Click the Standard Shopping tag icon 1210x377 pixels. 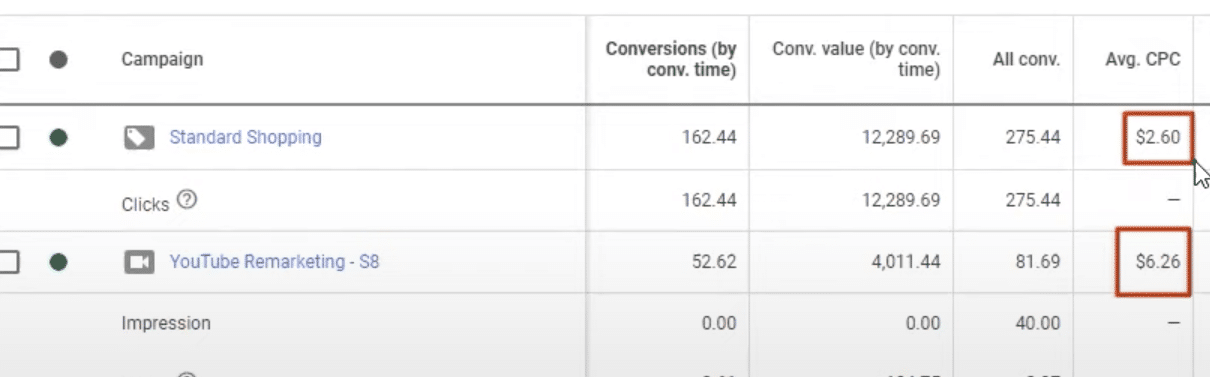pyautogui.click(x=139, y=137)
